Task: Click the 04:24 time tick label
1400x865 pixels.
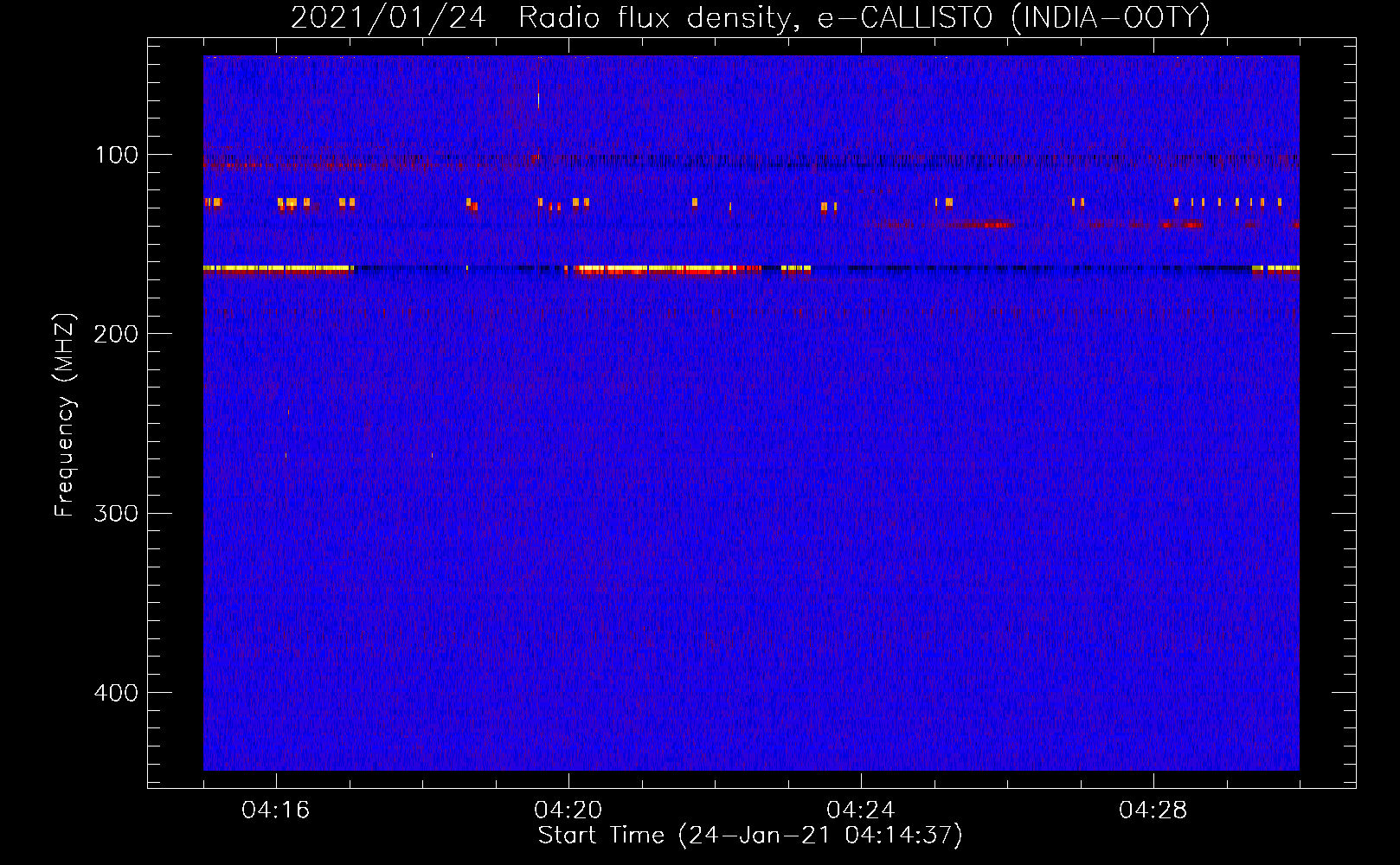Action: 860,811
